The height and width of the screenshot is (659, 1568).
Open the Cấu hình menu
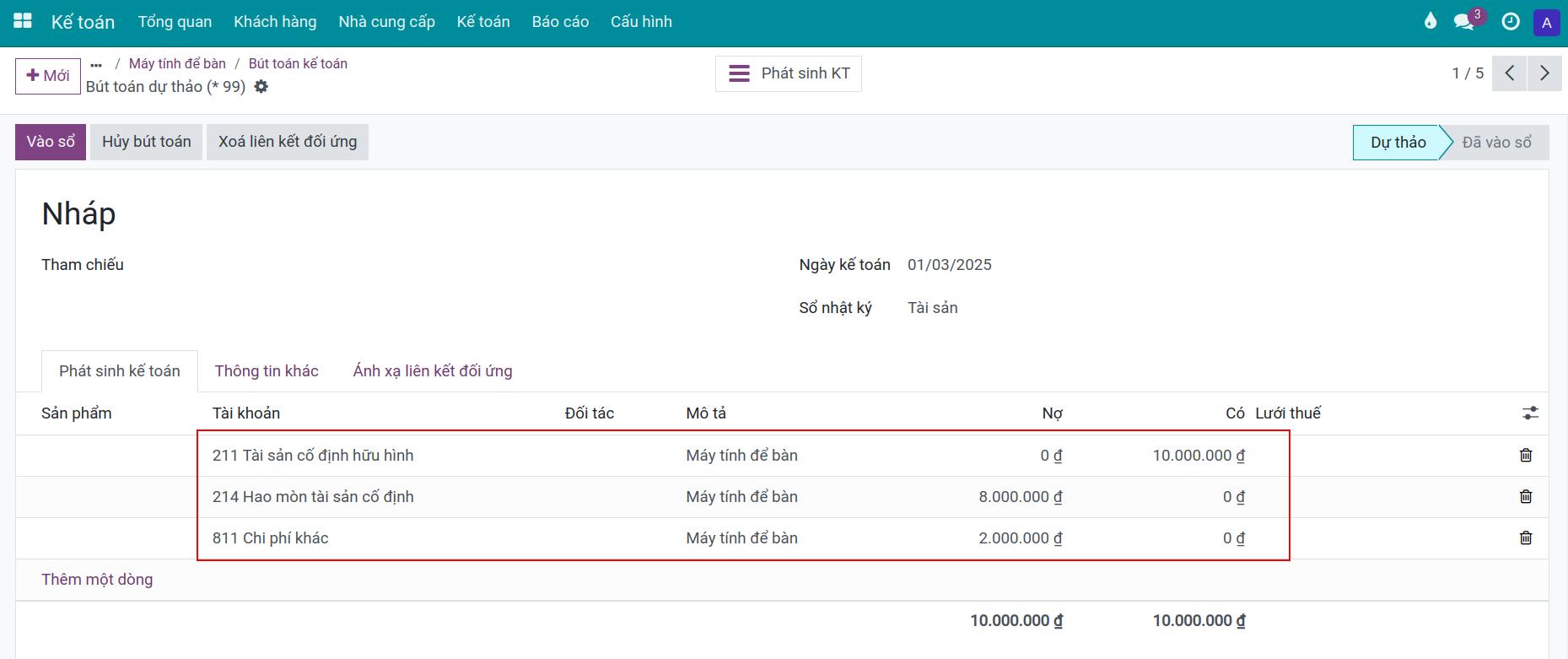[641, 22]
